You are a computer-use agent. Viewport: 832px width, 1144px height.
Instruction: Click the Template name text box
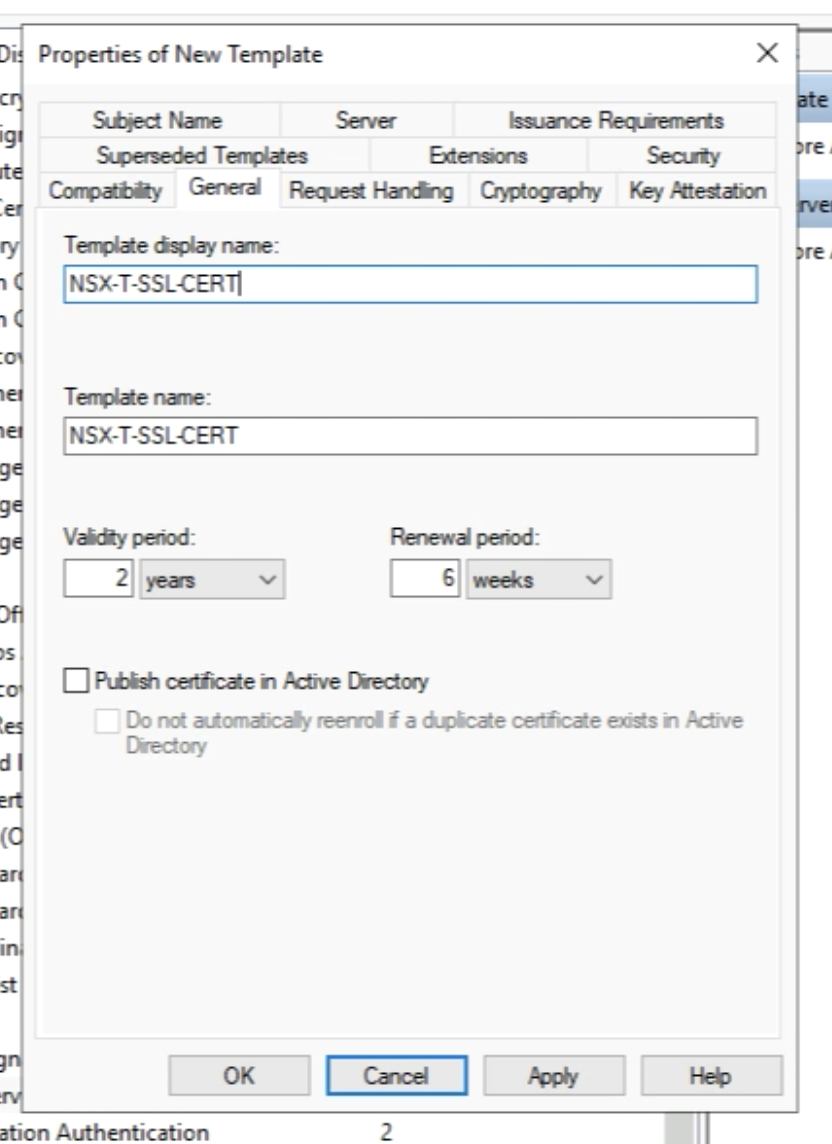410,436
